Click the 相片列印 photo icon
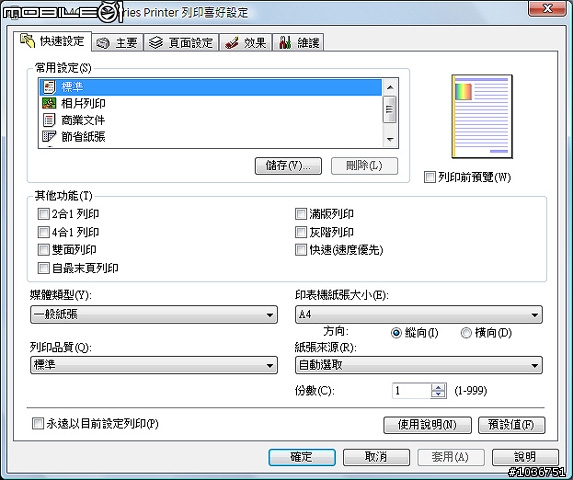 coord(49,103)
